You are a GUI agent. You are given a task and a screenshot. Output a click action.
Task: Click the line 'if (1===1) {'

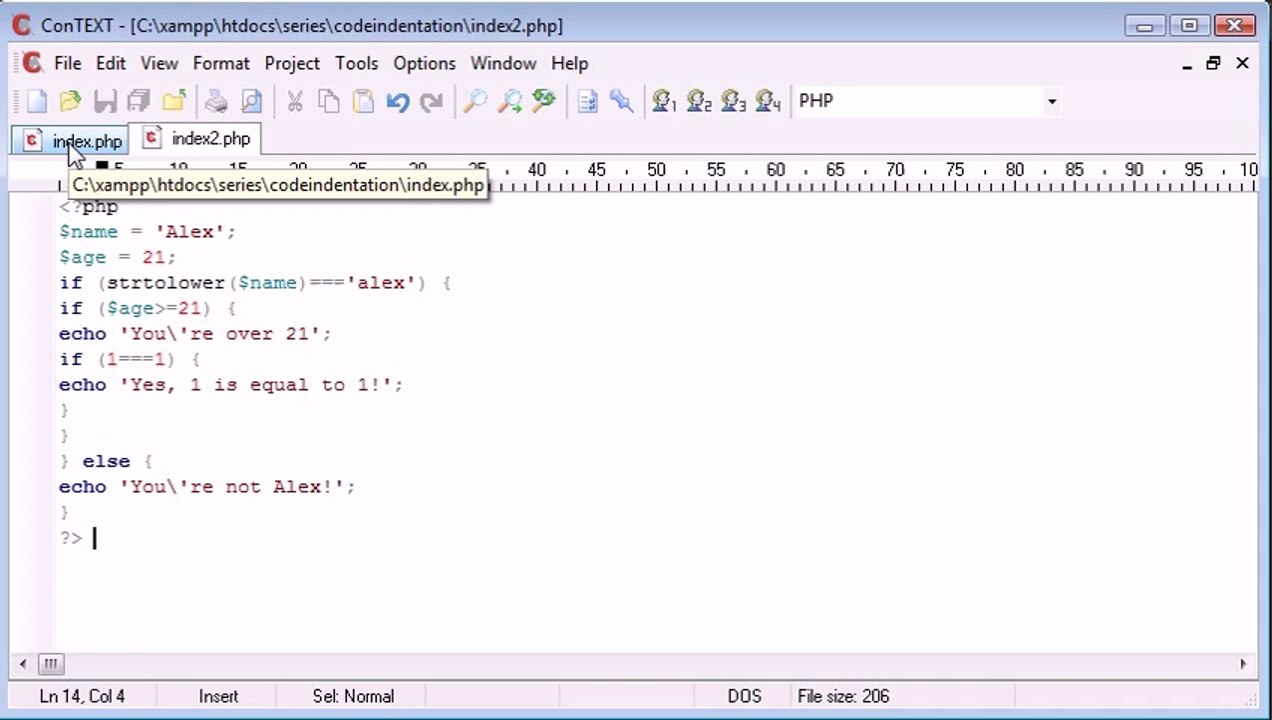pos(129,359)
